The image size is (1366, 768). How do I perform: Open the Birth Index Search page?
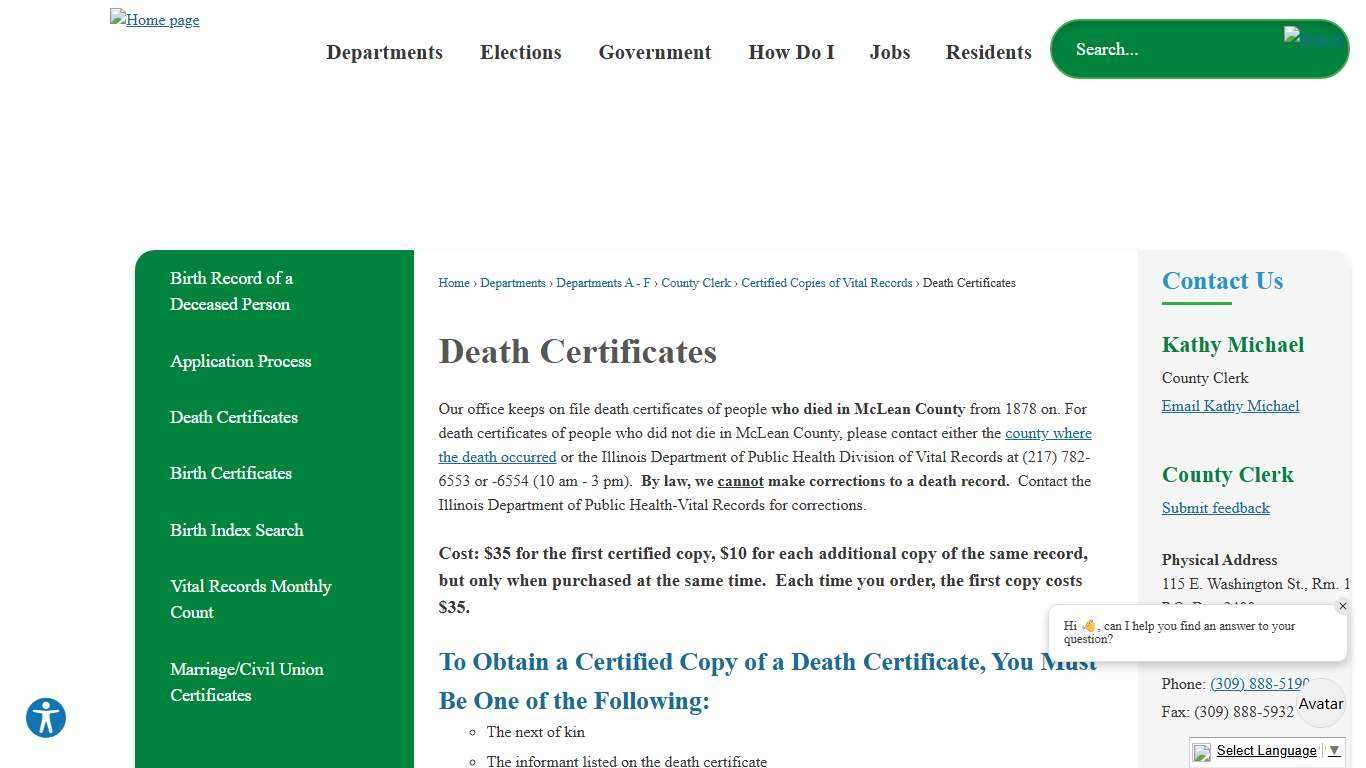pos(237,530)
